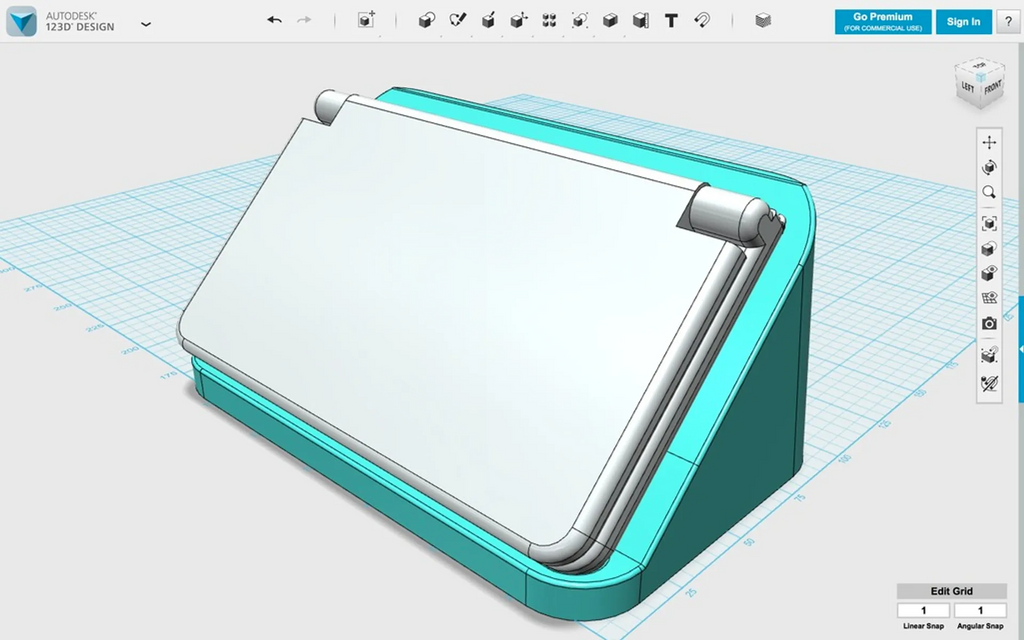Open the Angular Snap value box
This screenshot has height=640, width=1024.
[980, 611]
